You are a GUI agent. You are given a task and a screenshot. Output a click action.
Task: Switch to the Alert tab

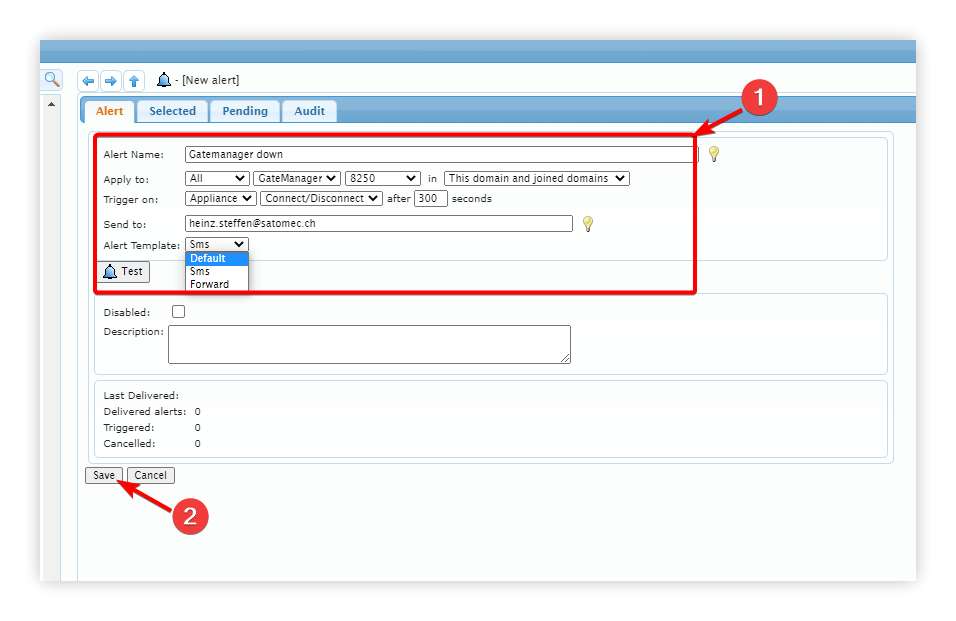(x=109, y=111)
